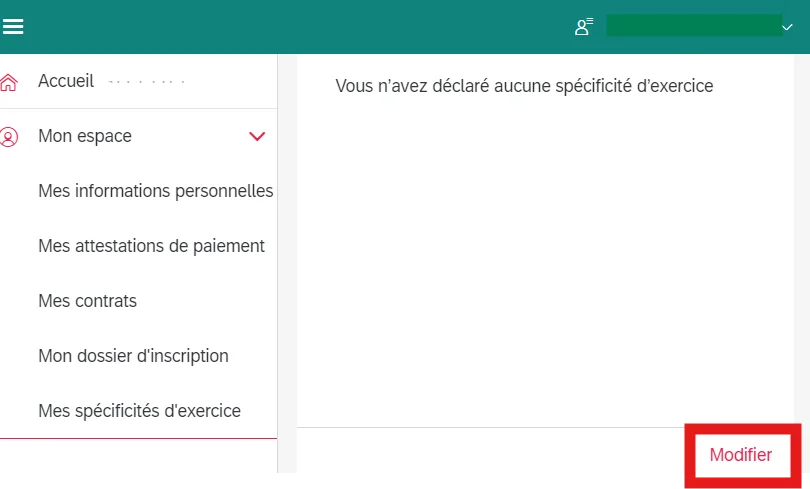Open Mes informations personnelles
The image size is (810, 489).
pyautogui.click(x=155, y=191)
